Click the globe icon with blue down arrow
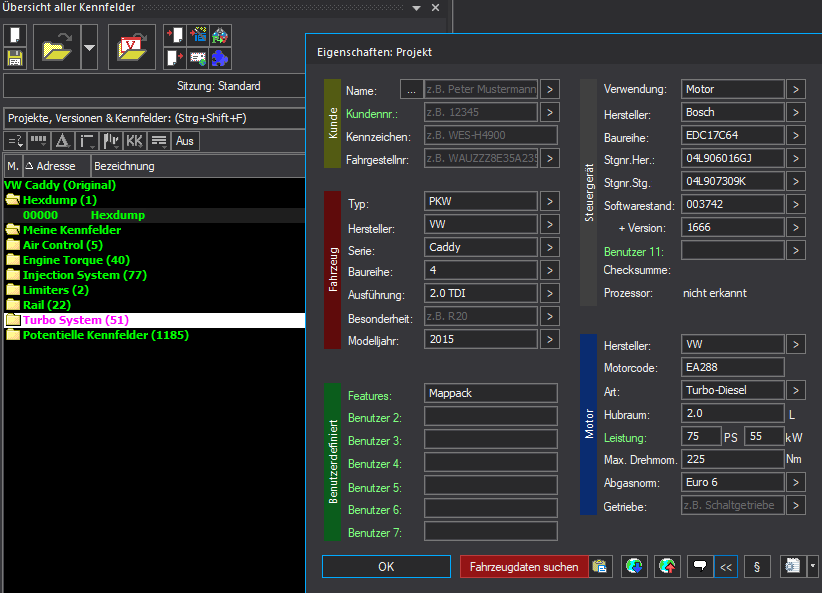 pos(633,567)
